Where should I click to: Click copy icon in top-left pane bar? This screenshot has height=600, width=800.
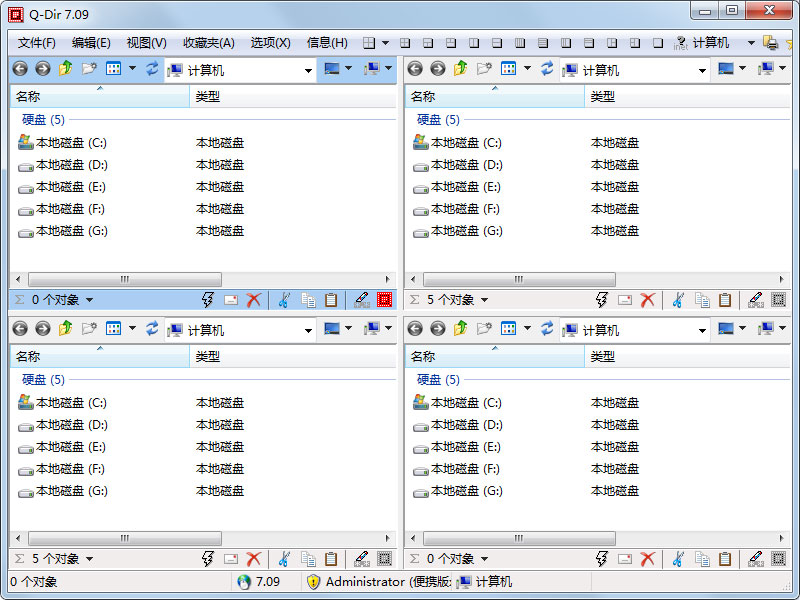click(308, 300)
